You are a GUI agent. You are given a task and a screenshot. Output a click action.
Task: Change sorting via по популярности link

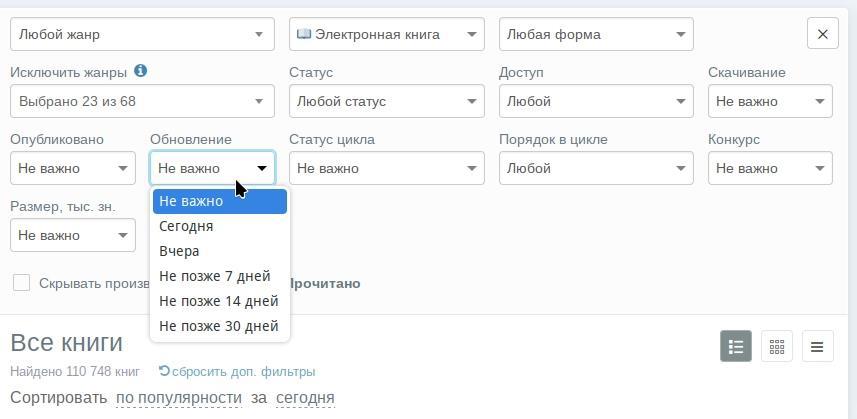point(179,398)
